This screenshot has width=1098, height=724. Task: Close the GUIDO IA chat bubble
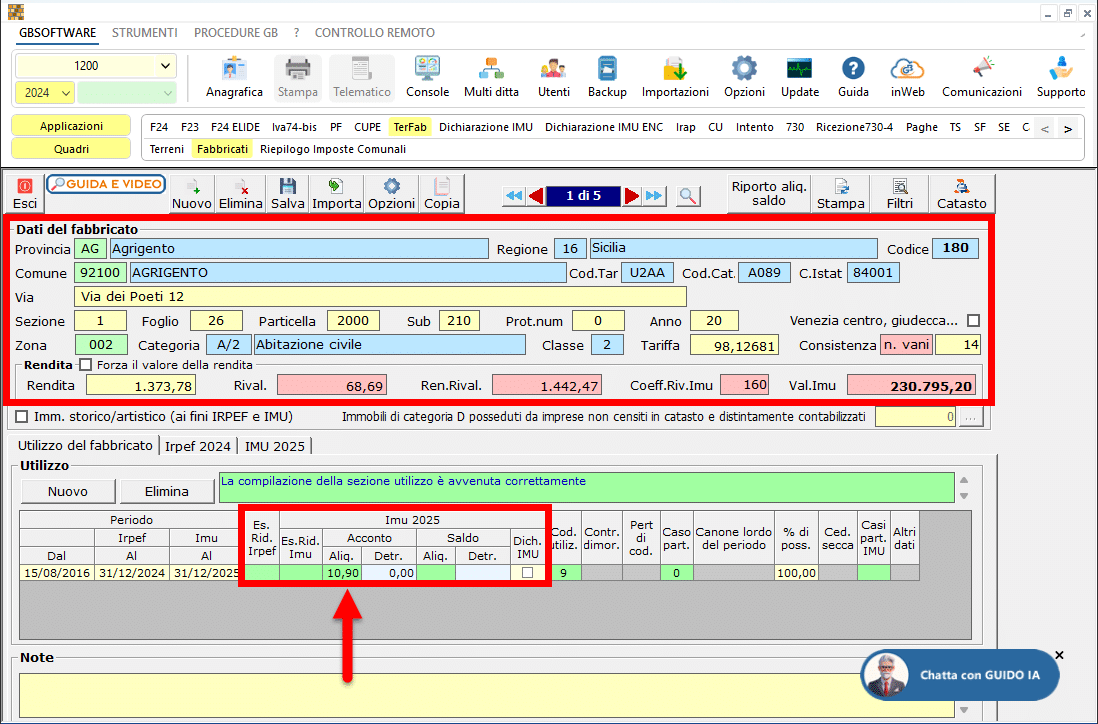point(1059,655)
